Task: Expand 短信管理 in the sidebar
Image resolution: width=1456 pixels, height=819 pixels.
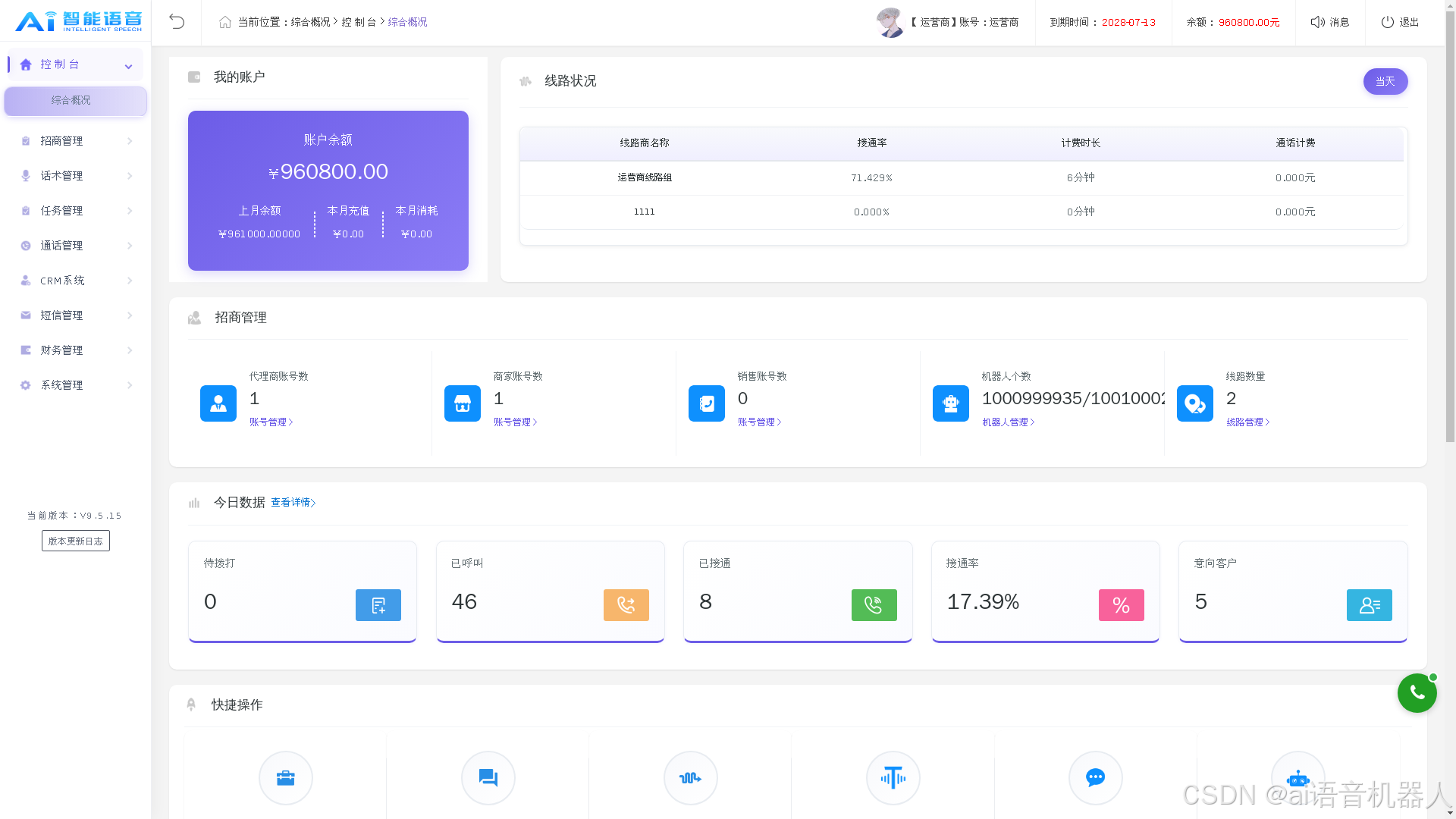Action: pyautogui.click(x=75, y=315)
